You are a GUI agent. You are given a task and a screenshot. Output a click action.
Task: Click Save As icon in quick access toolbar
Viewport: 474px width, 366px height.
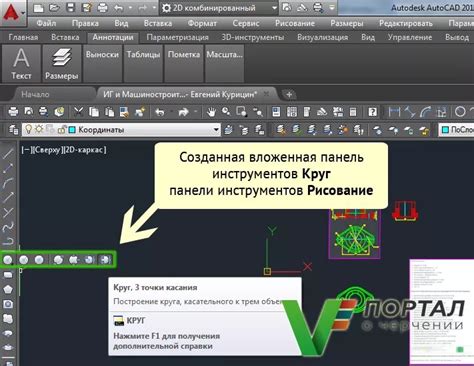coord(86,8)
